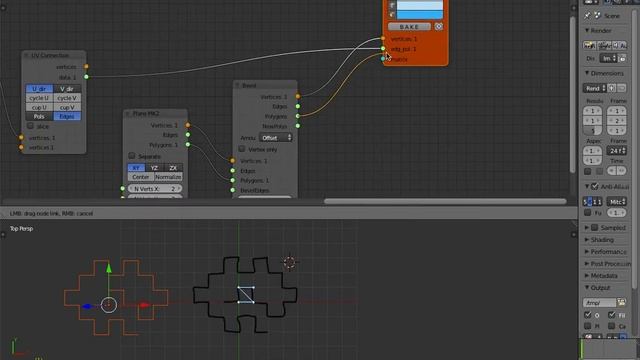Screen dimensions: 640x360
Task: Check the Separate checkbox in Plane MK2
Action: tap(132, 156)
